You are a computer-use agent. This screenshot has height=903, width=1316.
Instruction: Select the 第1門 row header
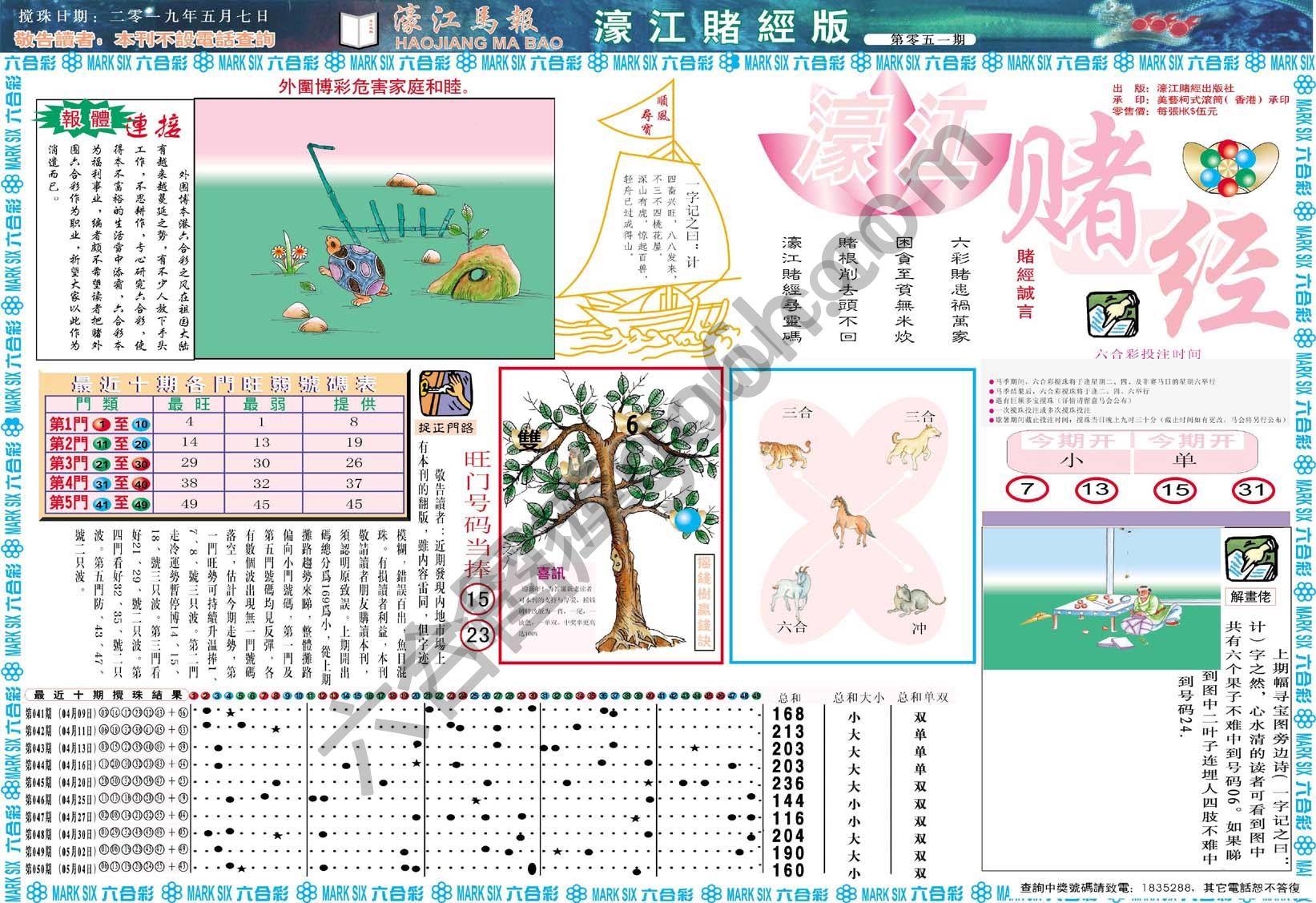tap(99, 424)
